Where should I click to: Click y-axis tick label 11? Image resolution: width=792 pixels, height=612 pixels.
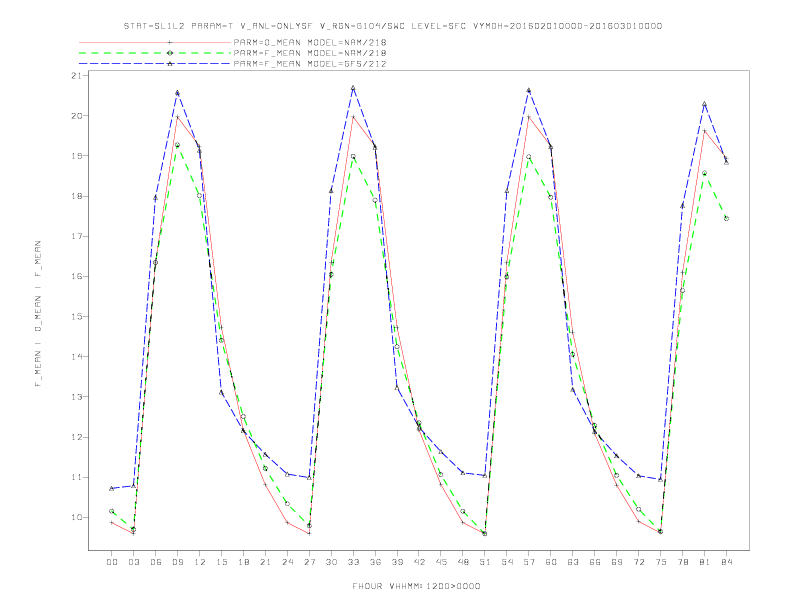coord(76,477)
